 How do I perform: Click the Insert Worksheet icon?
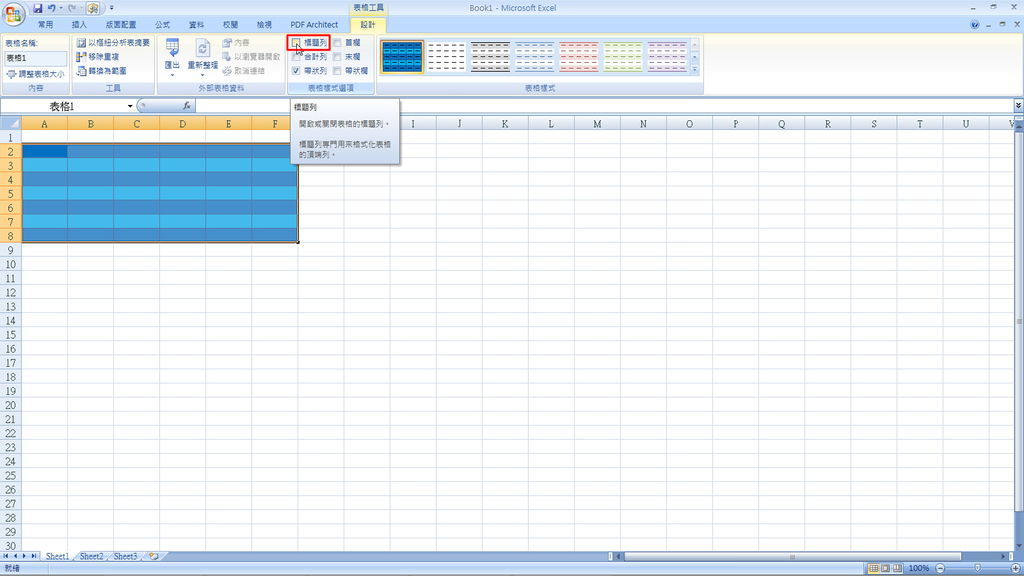[x=153, y=556]
